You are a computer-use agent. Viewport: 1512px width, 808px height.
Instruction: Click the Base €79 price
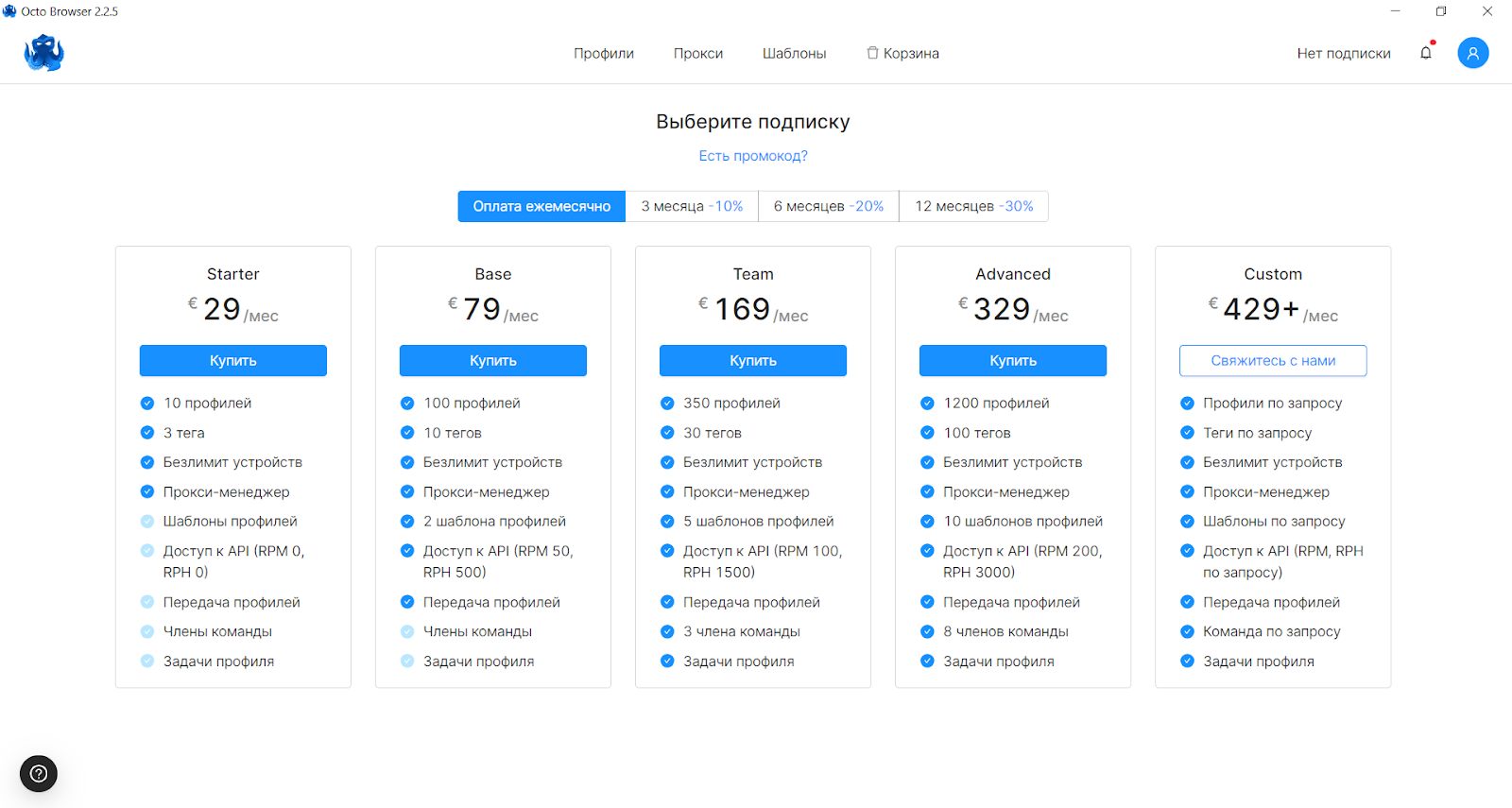pyautogui.click(x=493, y=309)
